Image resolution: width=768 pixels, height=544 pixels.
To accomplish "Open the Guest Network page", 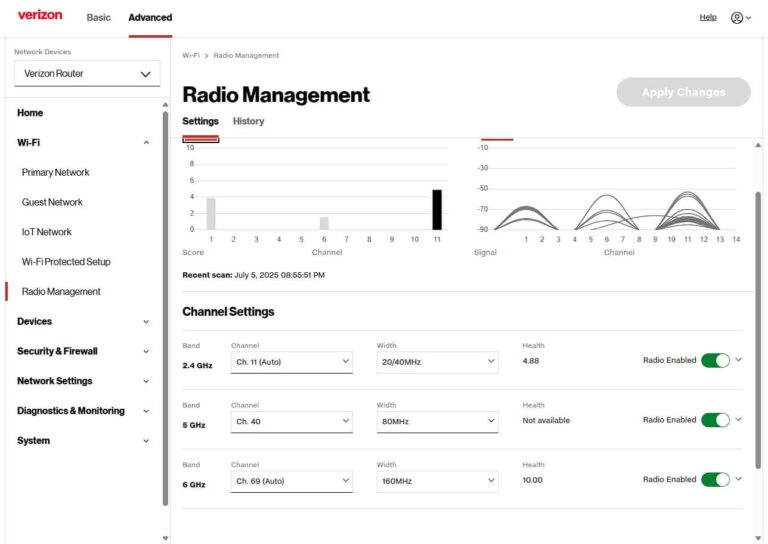I will (x=52, y=202).
